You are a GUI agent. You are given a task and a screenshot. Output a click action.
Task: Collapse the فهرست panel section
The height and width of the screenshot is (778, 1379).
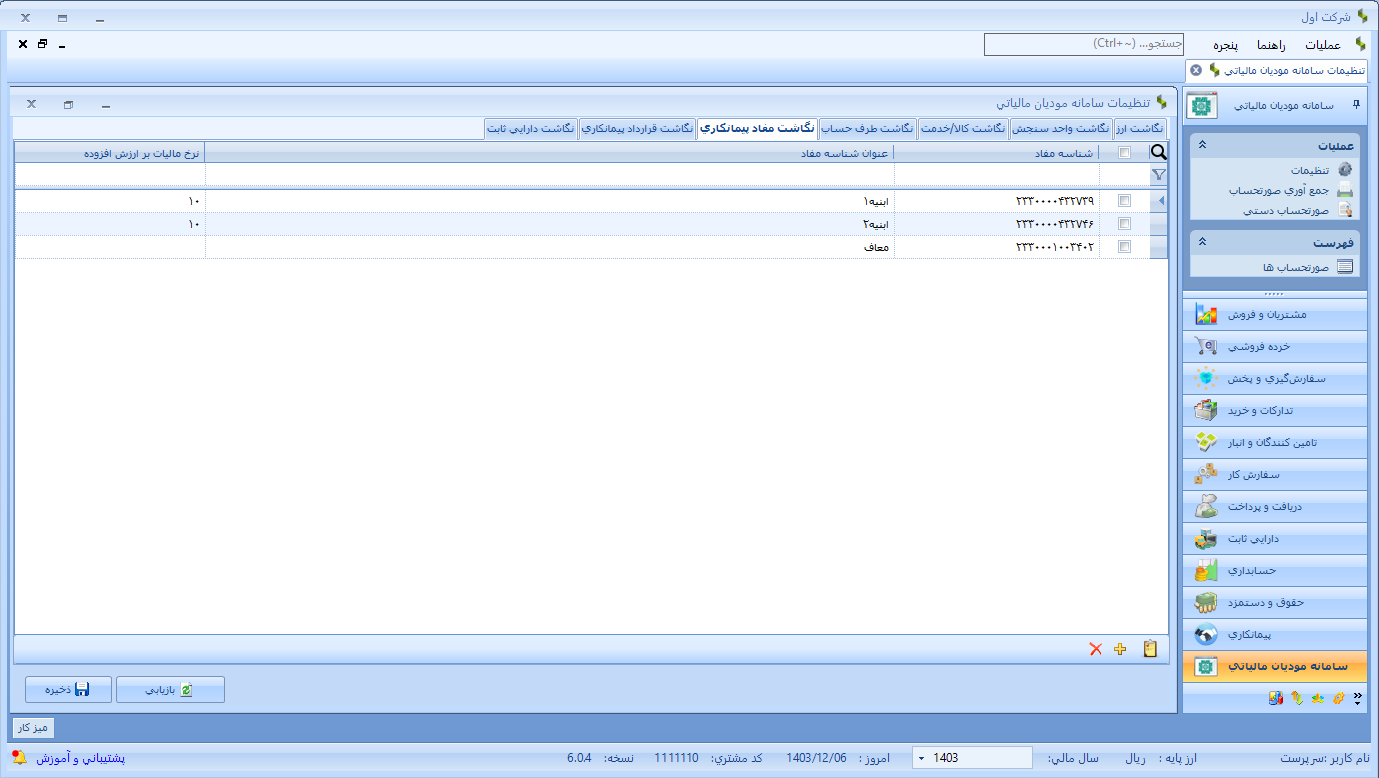[1202, 242]
